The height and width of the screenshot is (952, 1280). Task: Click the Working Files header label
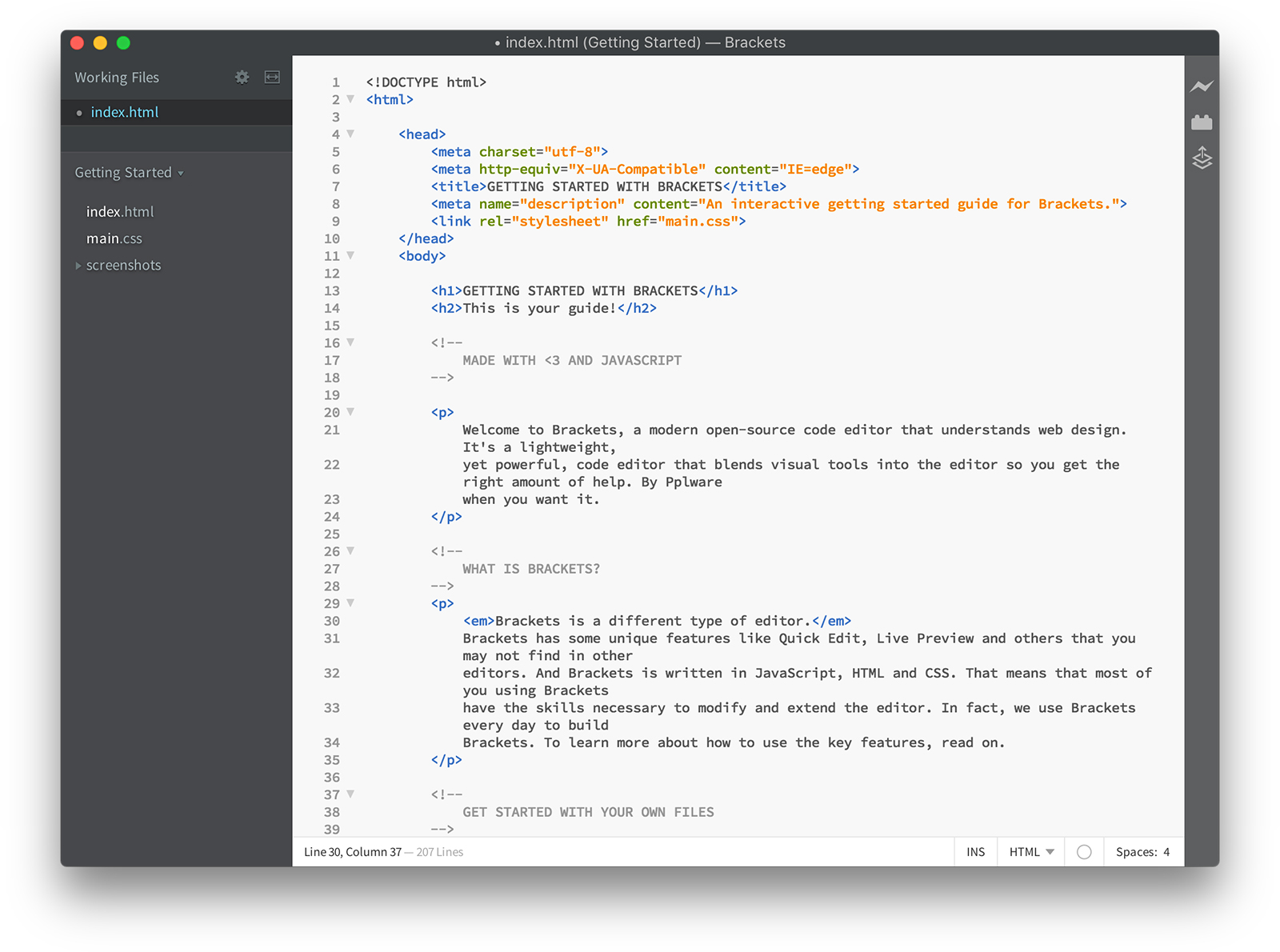click(117, 78)
